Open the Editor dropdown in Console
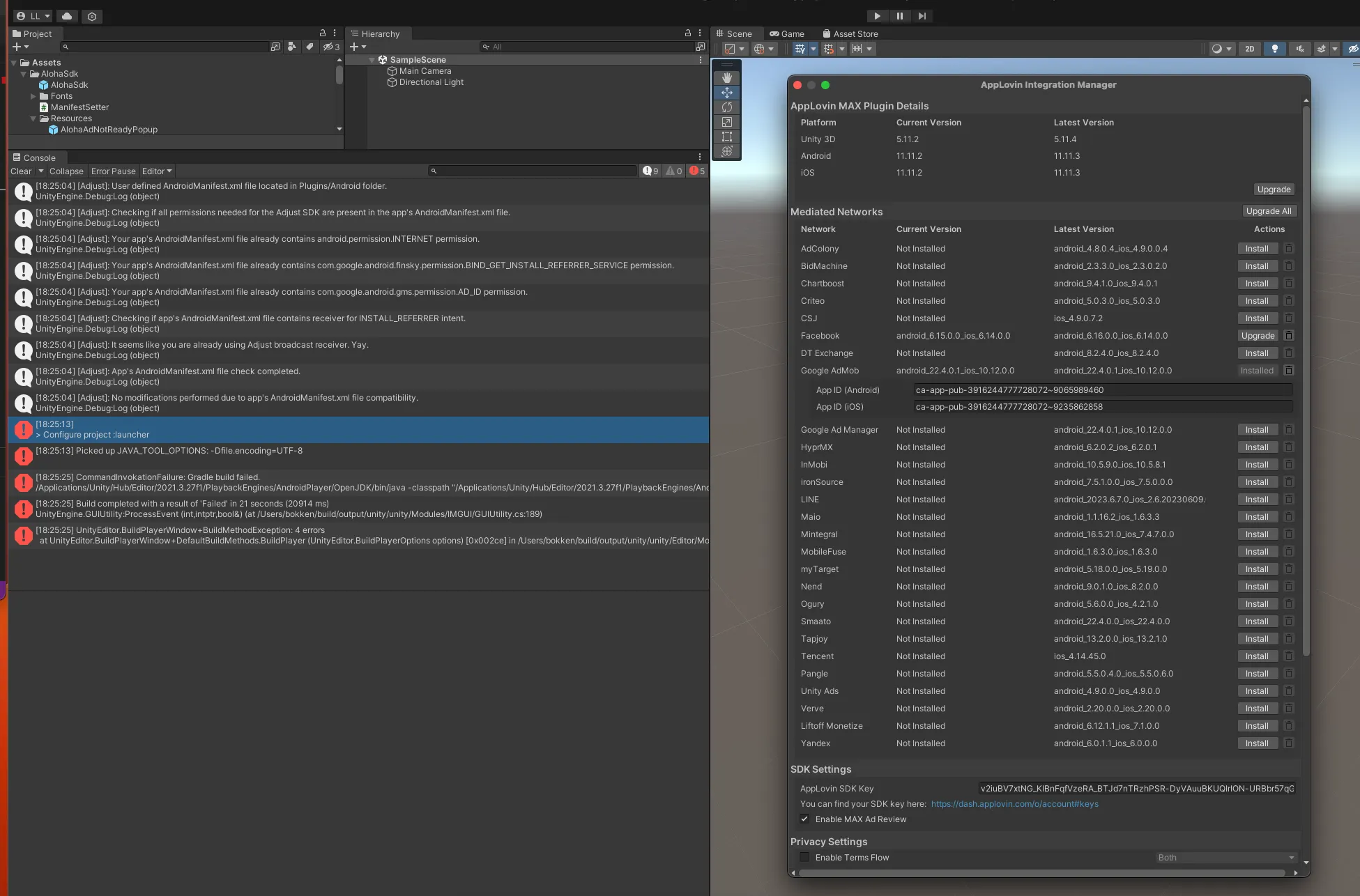1360x896 pixels. click(157, 171)
